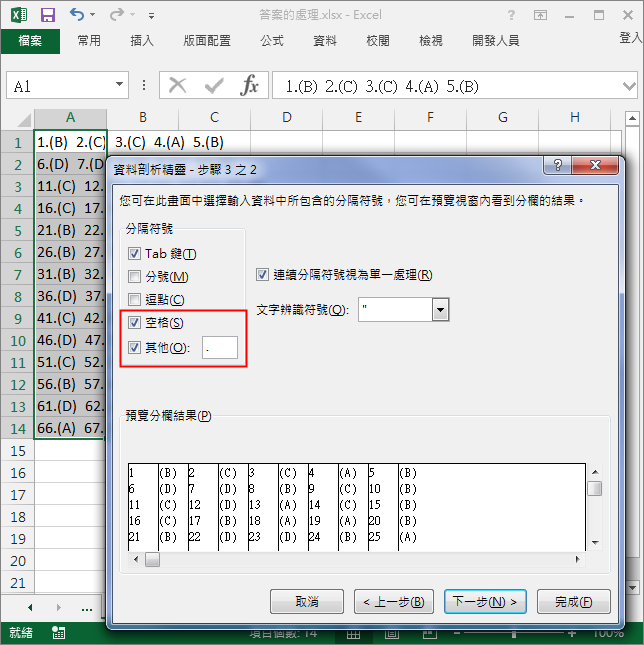Open the 檢視 ribbon tab
This screenshot has height=645, width=644.
[431, 41]
